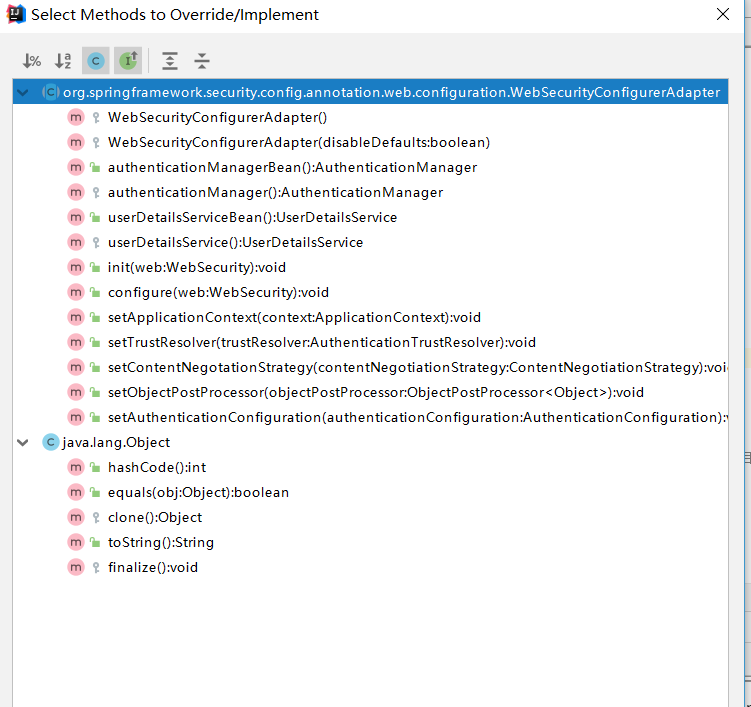
Task: Select userDetailsService():UserDetailsService method
Action: point(235,242)
